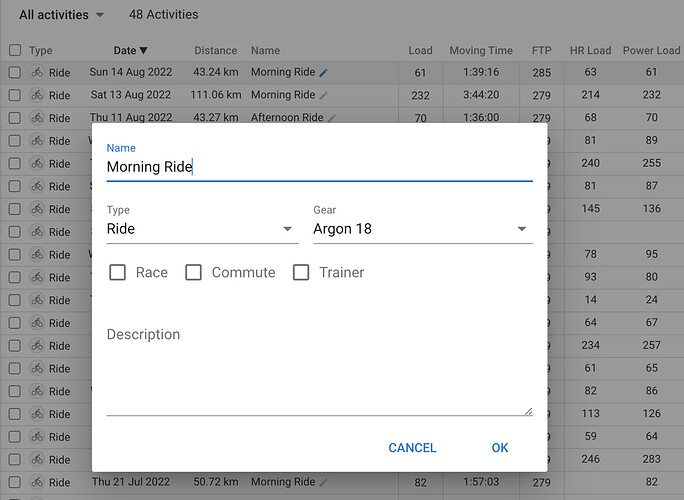Sort by the Load column header
This screenshot has width=684, height=500.
pos(420,51)
